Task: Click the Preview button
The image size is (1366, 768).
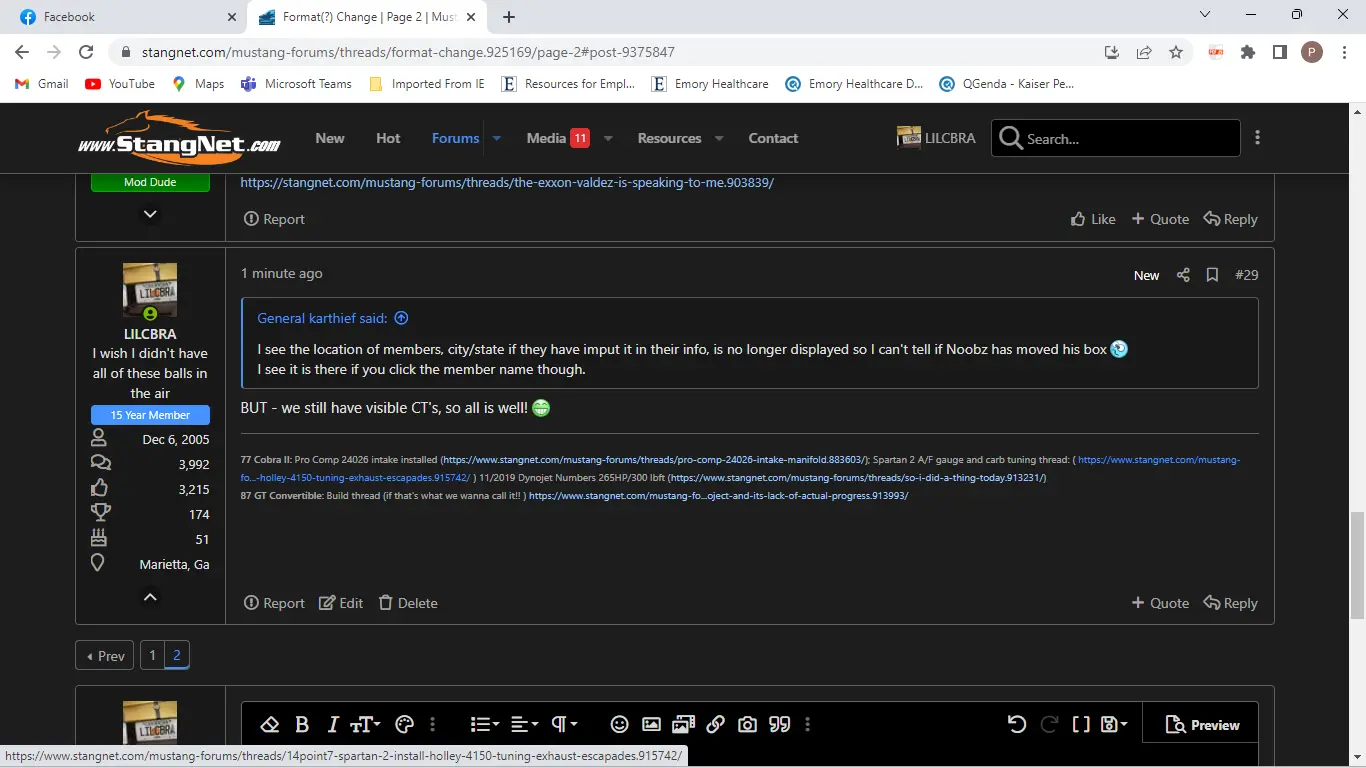Action: [1202, 725]
